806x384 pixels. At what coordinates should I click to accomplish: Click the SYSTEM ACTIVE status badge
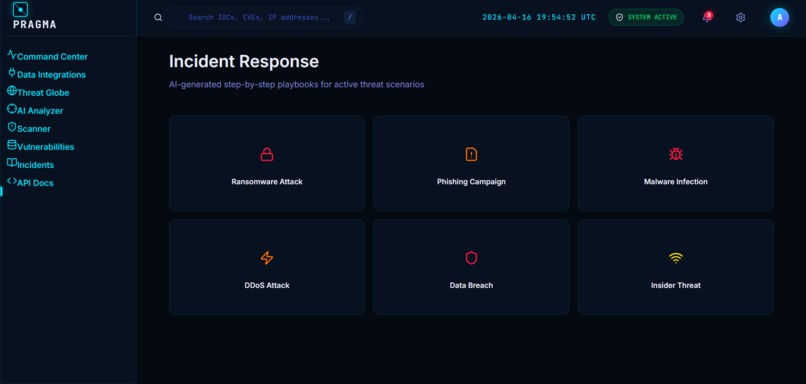646,17
